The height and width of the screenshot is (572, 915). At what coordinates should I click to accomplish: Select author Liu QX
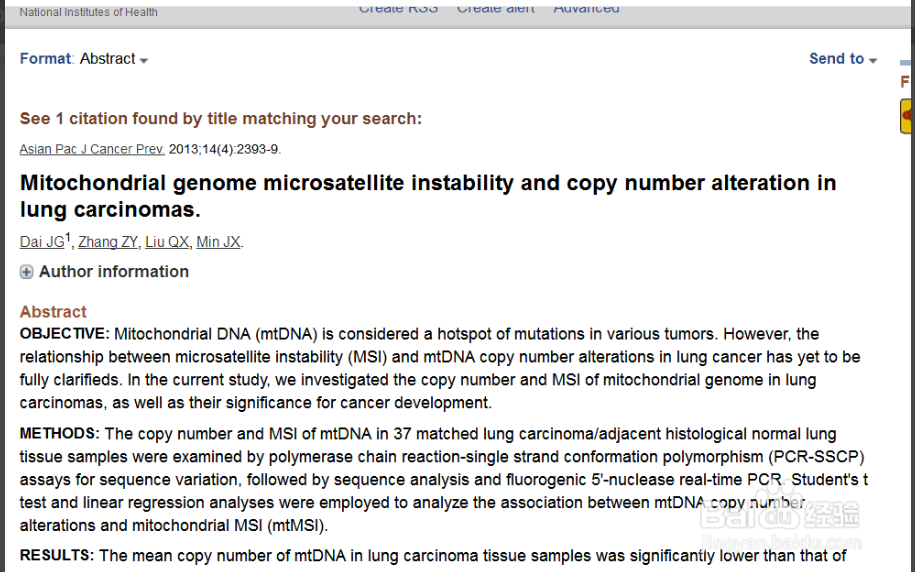point(166,242)
